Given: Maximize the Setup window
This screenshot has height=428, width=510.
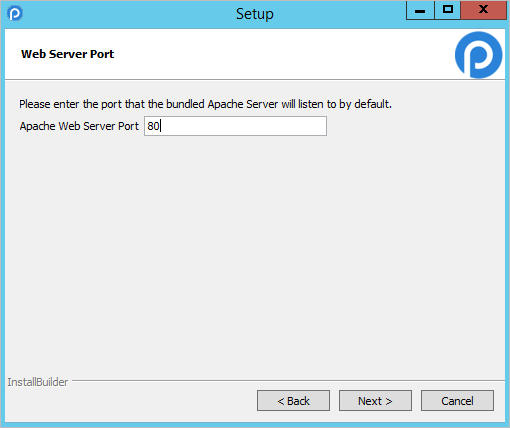Looking at the screenshot, I should tap(448, 11).
